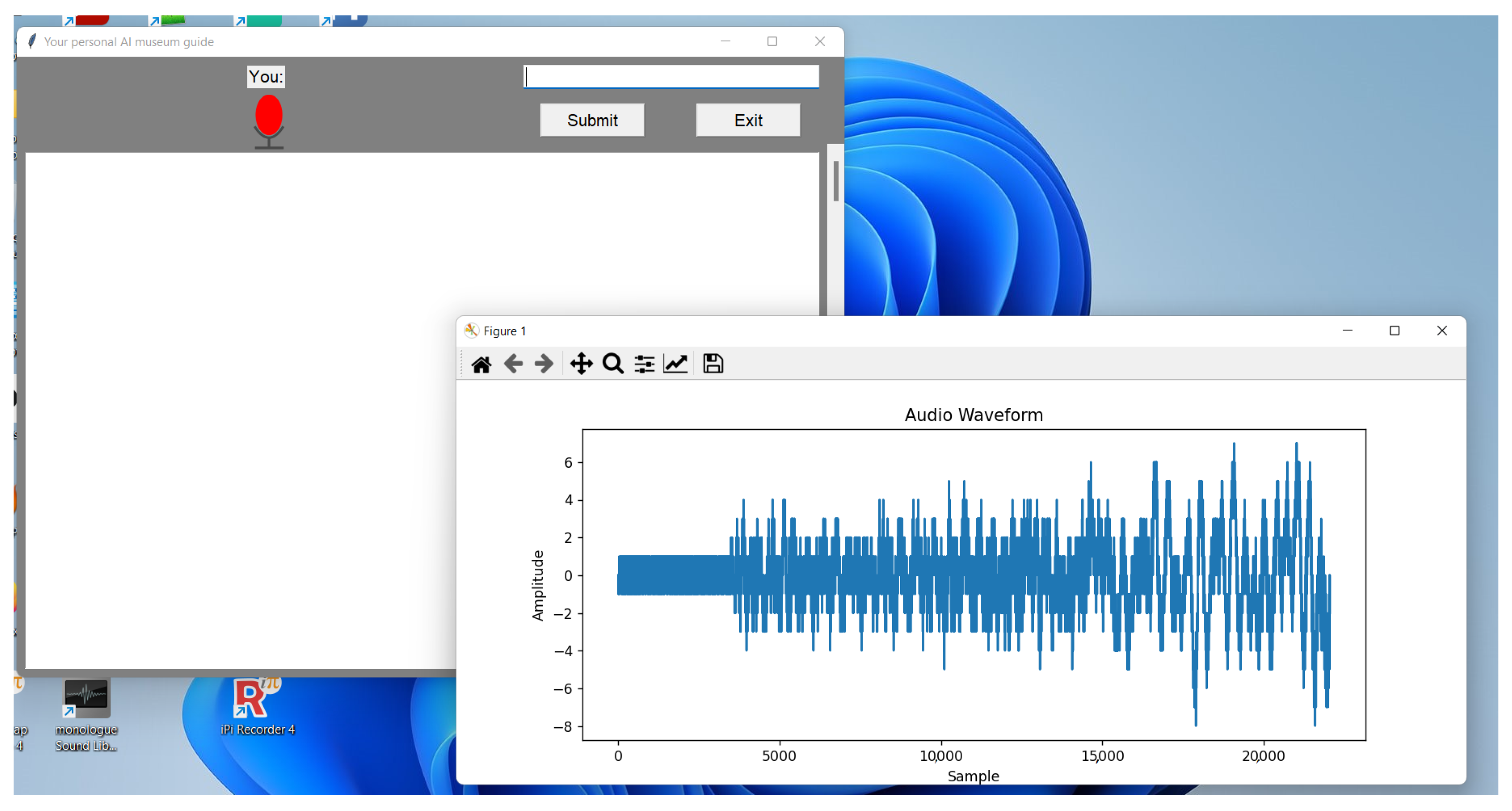Click the 20,000 x-axis tick label

(x=1263, y=756)
